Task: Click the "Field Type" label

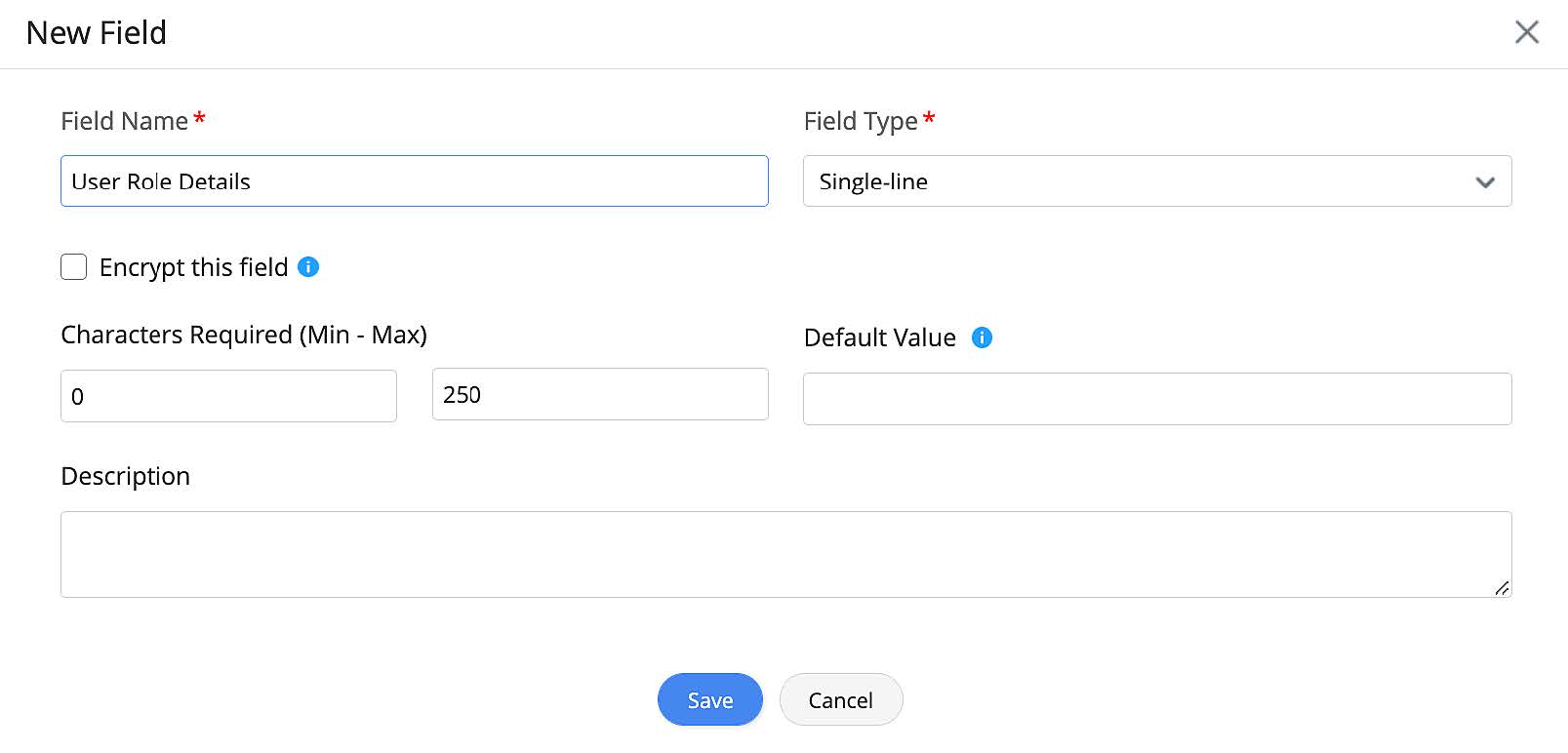Action: pos(860,121)
